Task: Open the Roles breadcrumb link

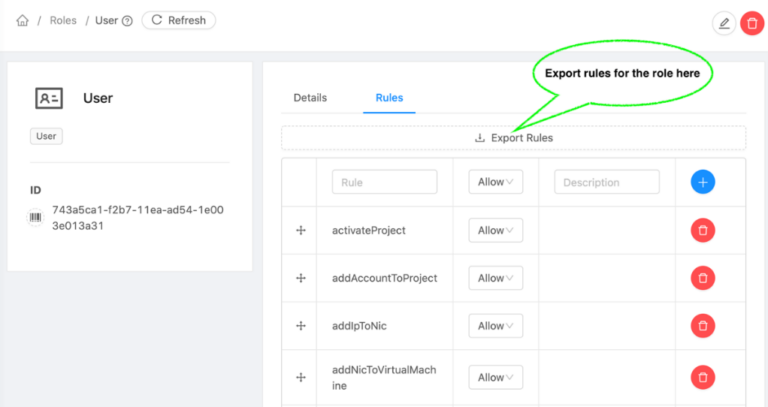Action: 63,21
